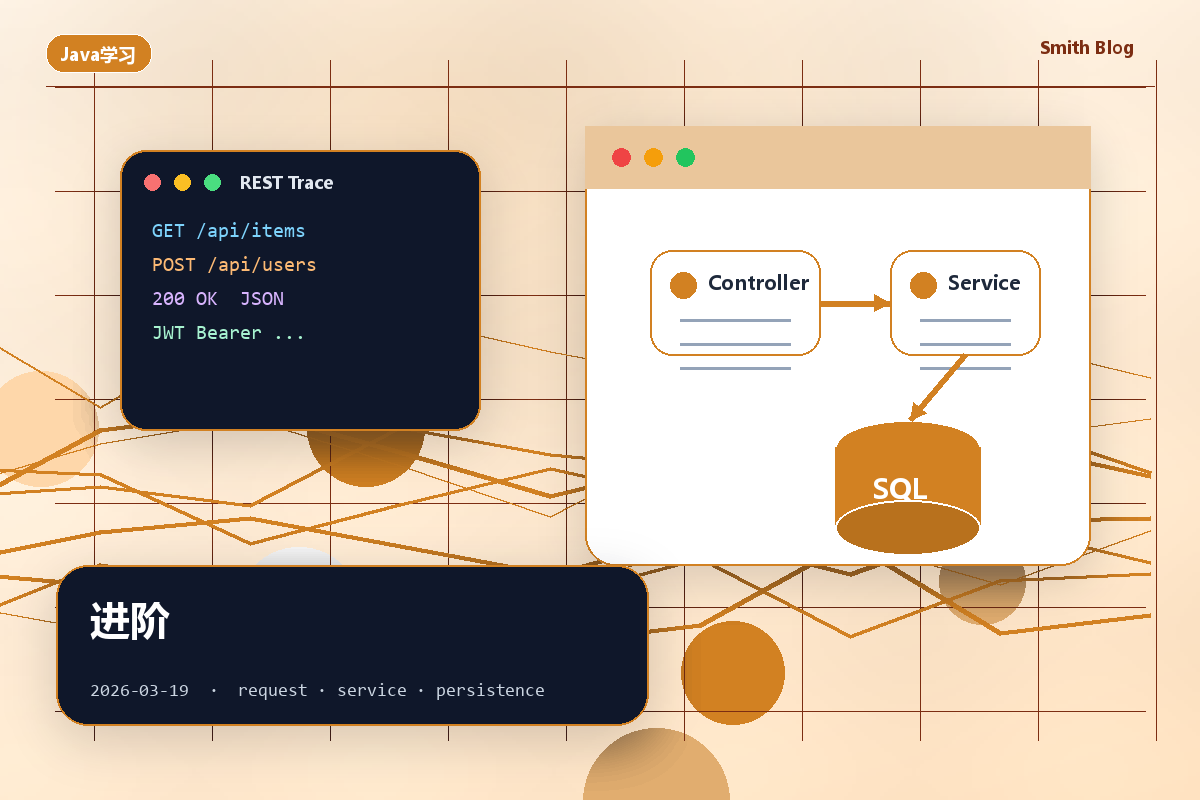Click the red dot in diagram window
Viewport: 1200px width, 800px height.
click(621, 157)
